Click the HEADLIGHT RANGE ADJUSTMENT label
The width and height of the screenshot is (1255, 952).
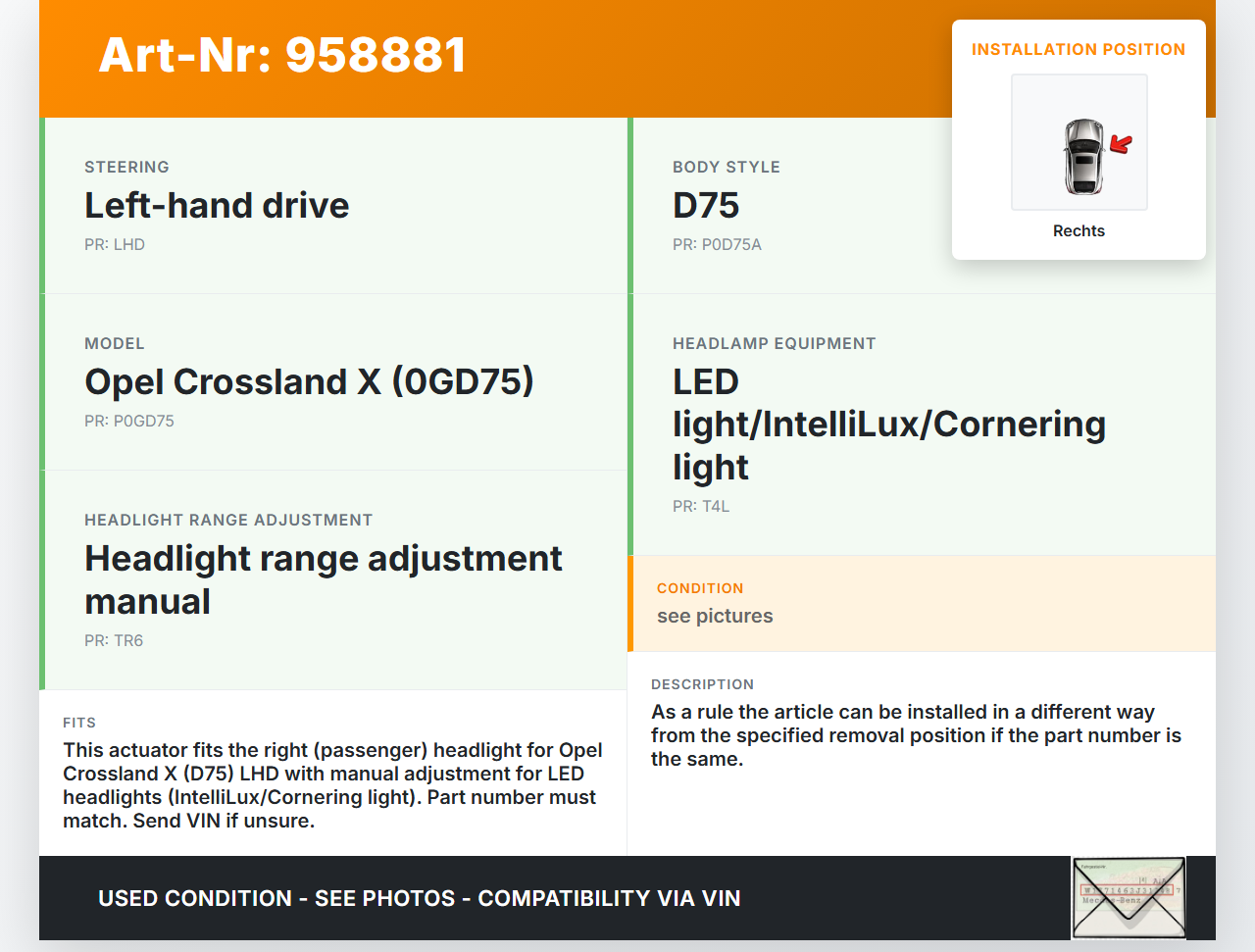pyautogui.click(x=228, y=520)
